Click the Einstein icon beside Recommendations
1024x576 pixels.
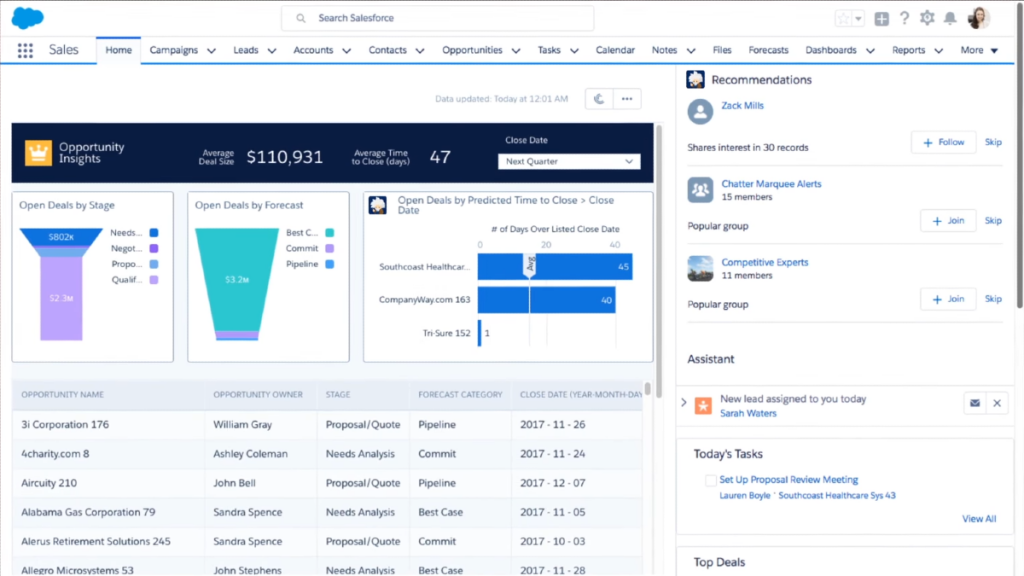tap(696, 80)
